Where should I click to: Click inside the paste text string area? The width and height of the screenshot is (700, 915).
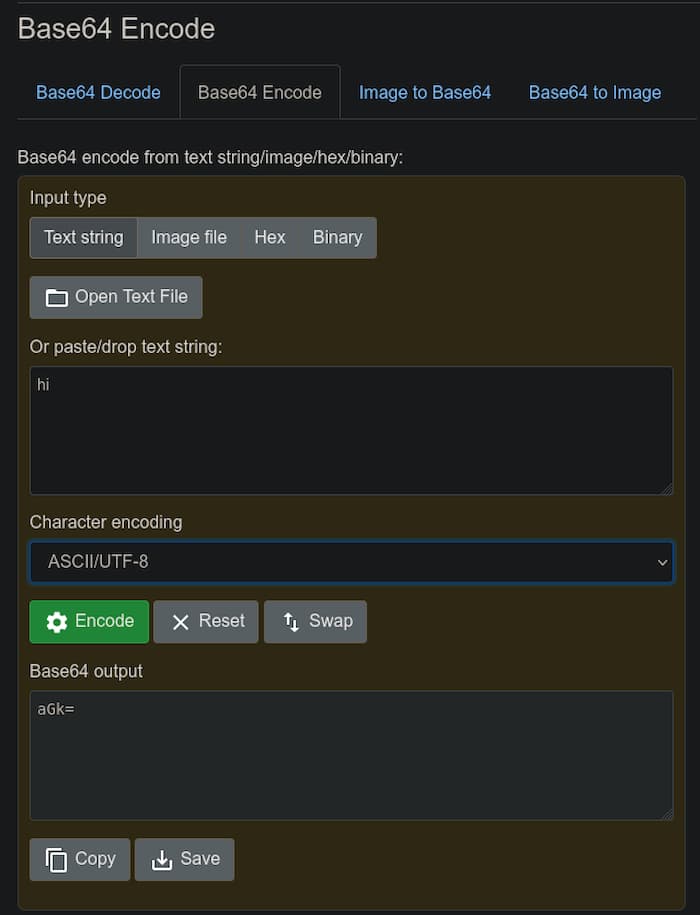pyautogui.click(x=350, y=430)
